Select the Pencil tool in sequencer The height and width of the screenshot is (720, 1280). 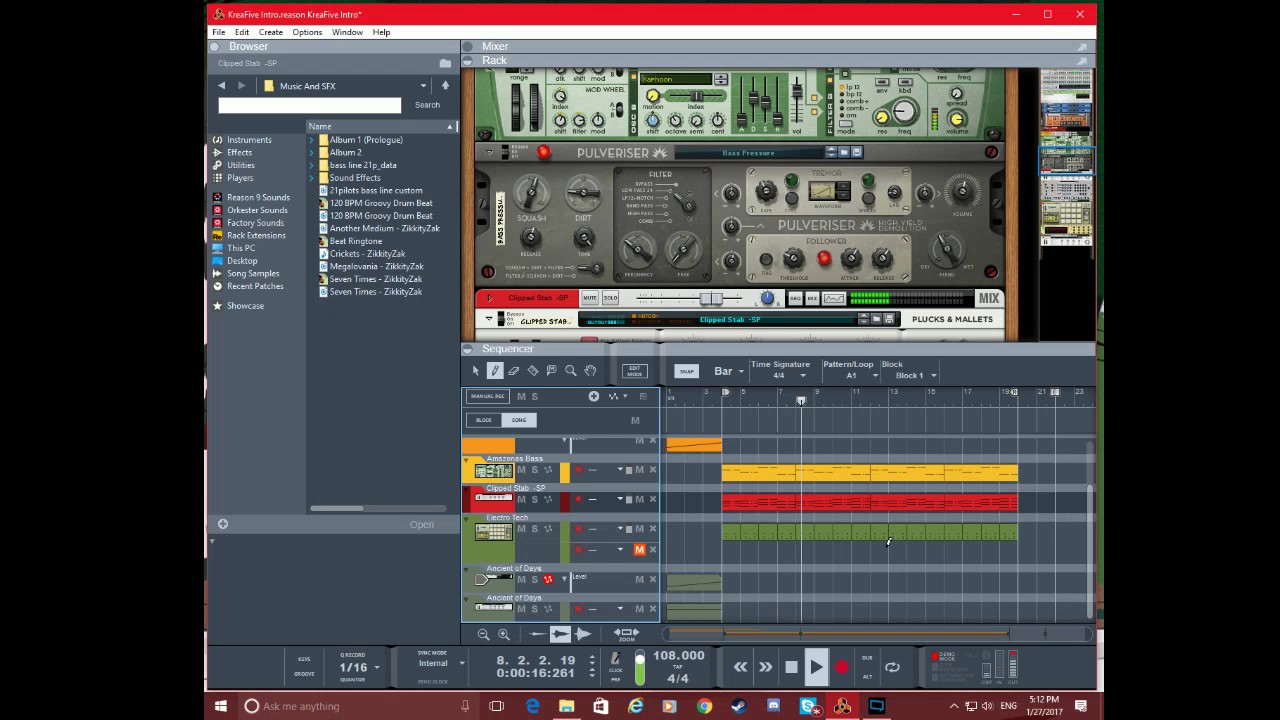[495, 371]
